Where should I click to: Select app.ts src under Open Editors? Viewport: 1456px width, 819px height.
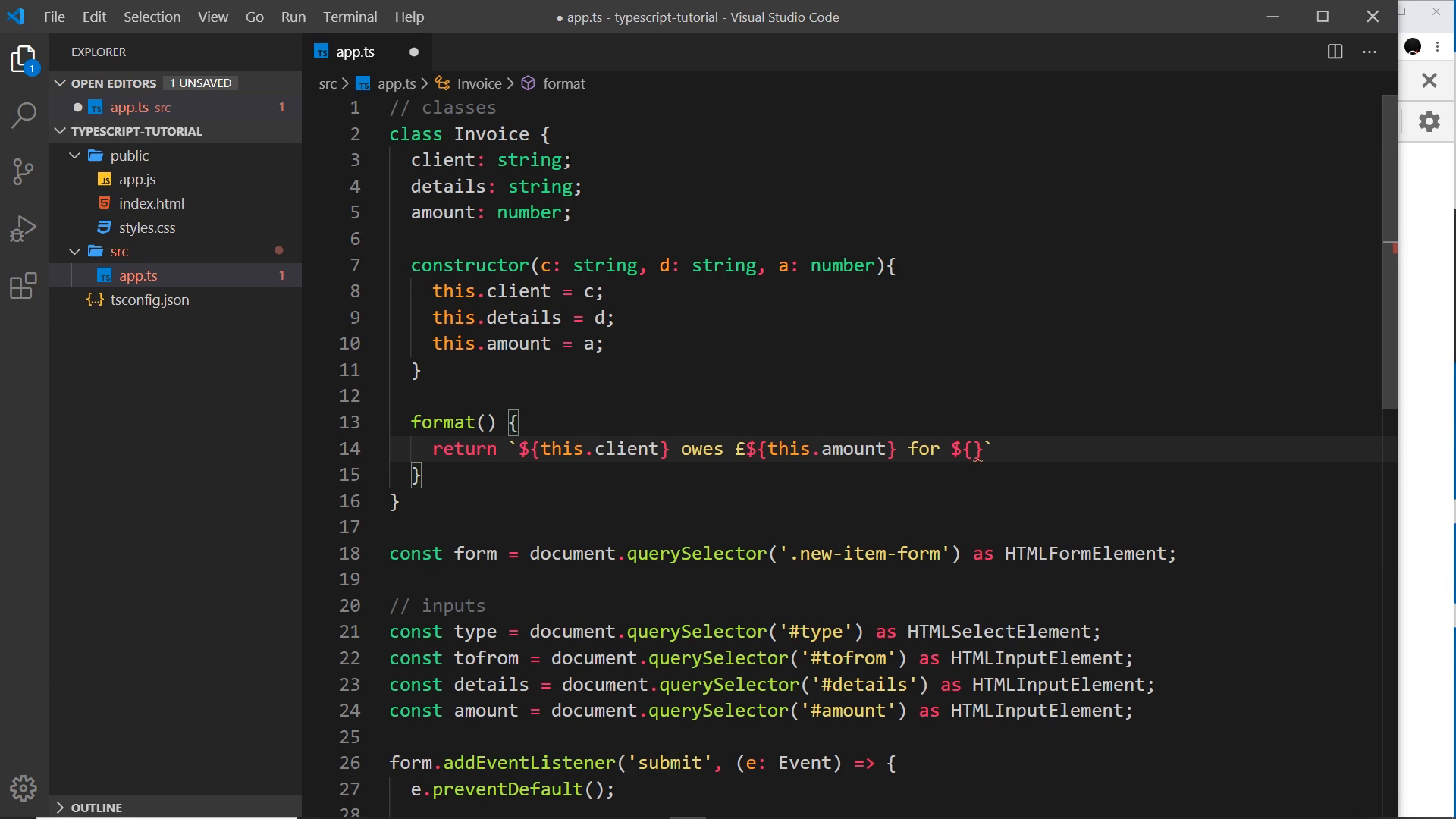(176, 108)
